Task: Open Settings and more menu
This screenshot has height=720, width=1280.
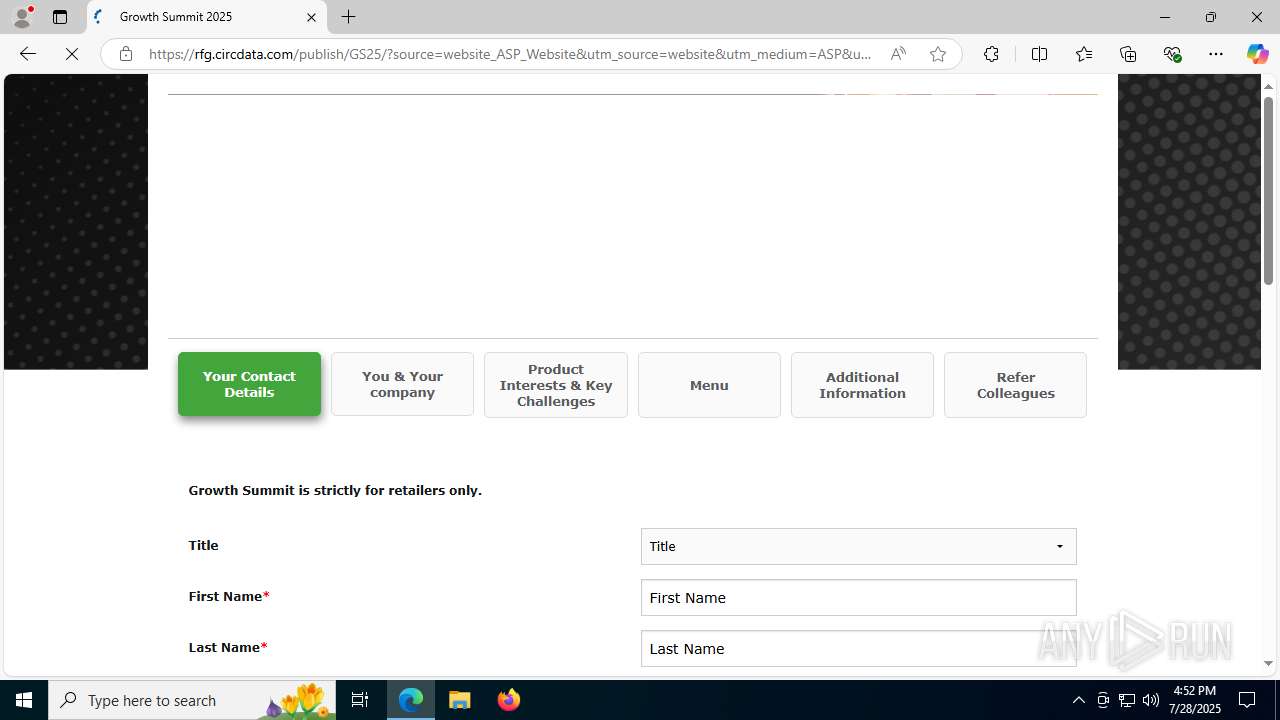Action: coord(1216,54)
